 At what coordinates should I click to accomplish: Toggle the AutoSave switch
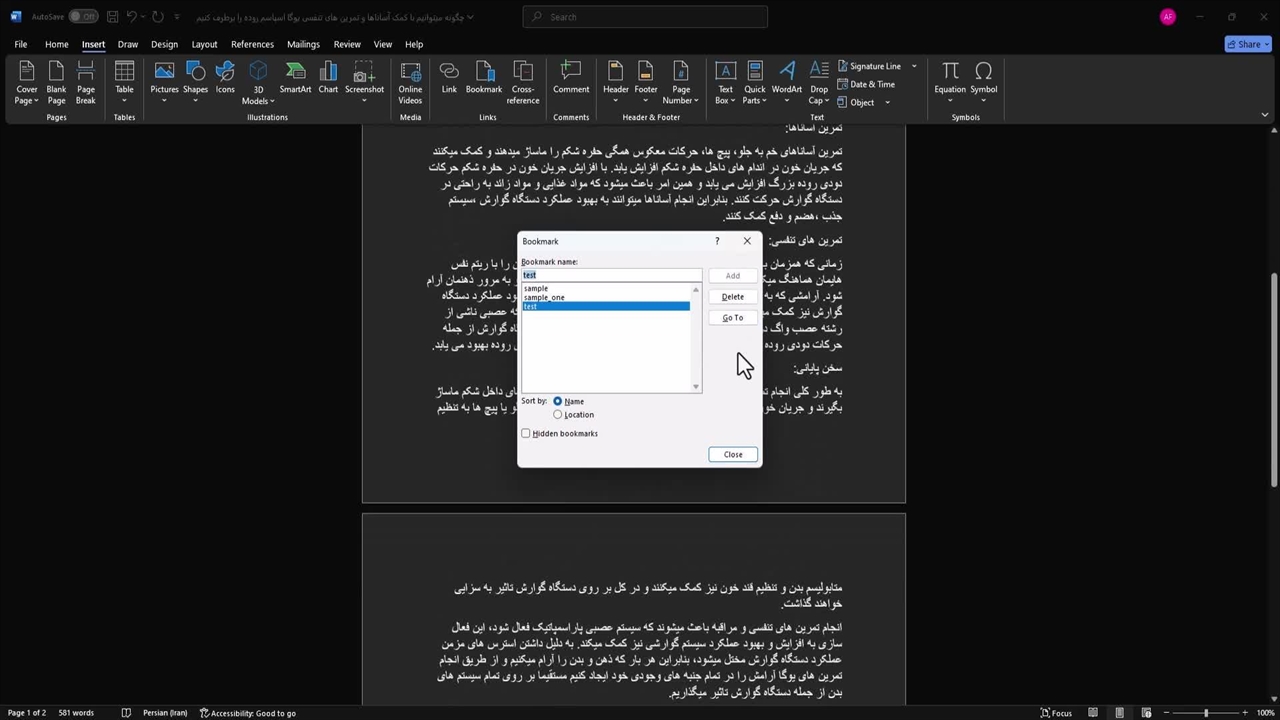[83, 17]
